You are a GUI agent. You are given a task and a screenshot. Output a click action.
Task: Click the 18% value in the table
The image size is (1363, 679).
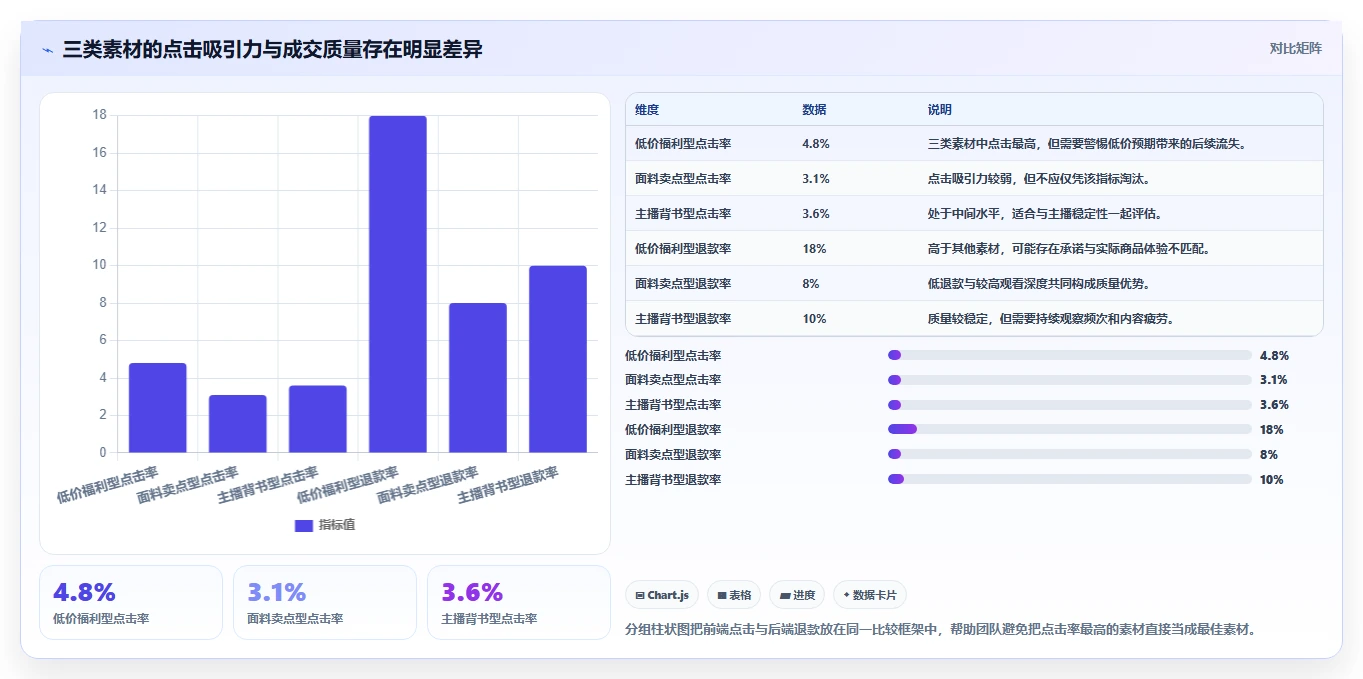coord(814,249)
